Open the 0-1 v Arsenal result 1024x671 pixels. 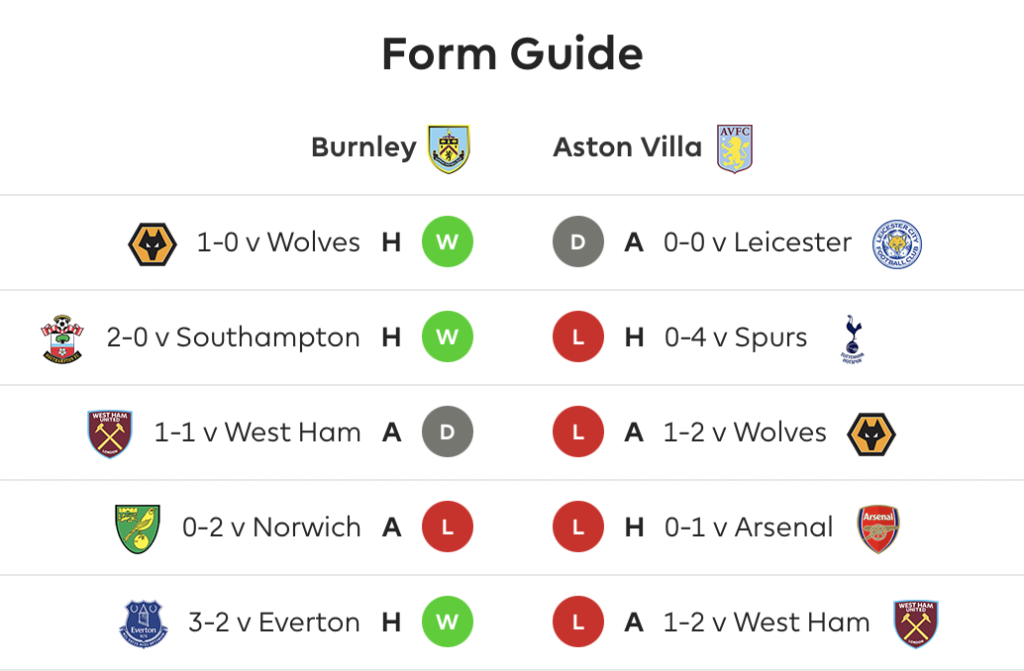pos(748,527)
